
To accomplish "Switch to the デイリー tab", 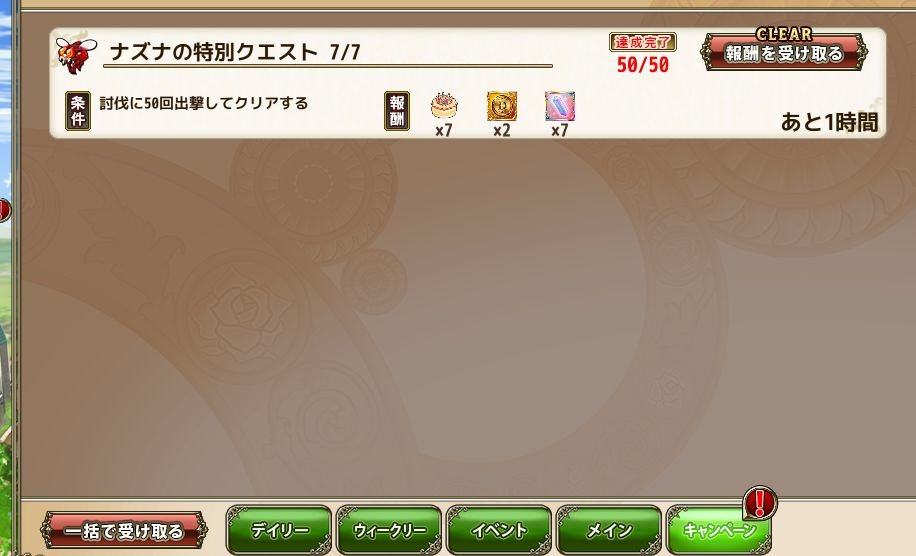I will coord(279,530).
